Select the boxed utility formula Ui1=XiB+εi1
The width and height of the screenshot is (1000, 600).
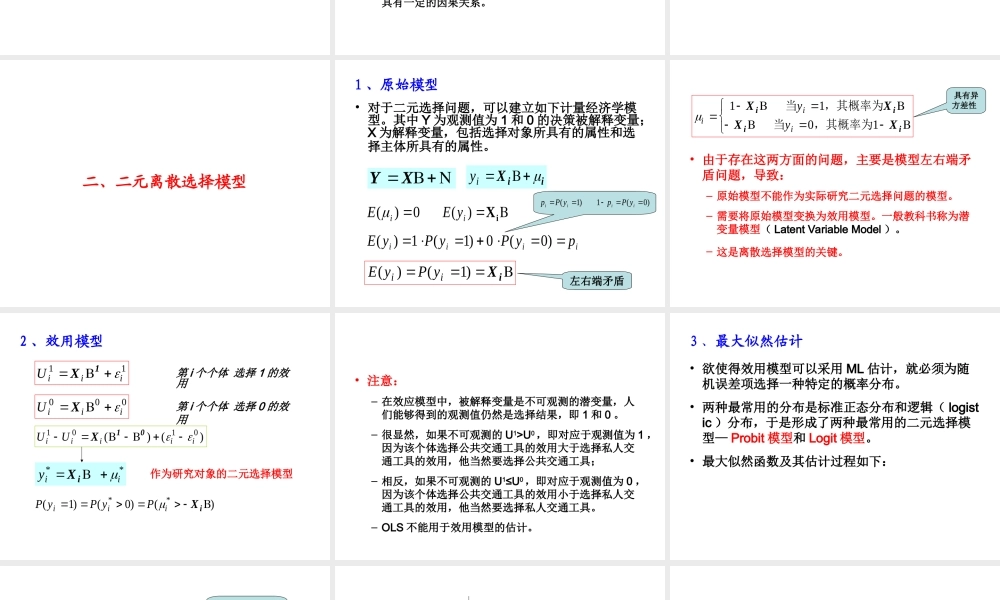tap(82, 374)
